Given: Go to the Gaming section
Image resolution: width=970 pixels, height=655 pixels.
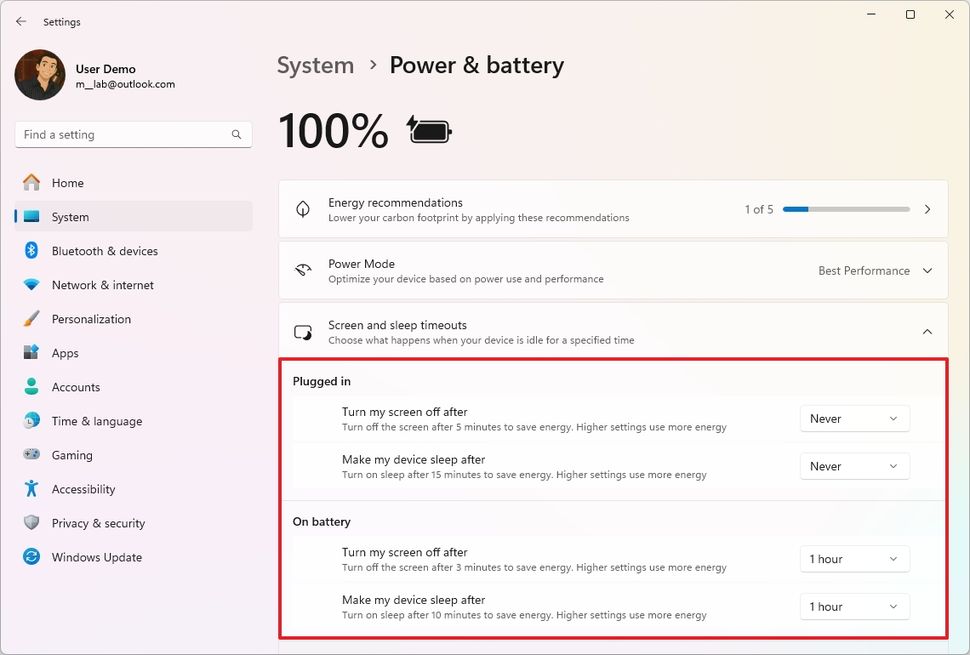Looking at the screenshot, I should [x=72, y=455].
